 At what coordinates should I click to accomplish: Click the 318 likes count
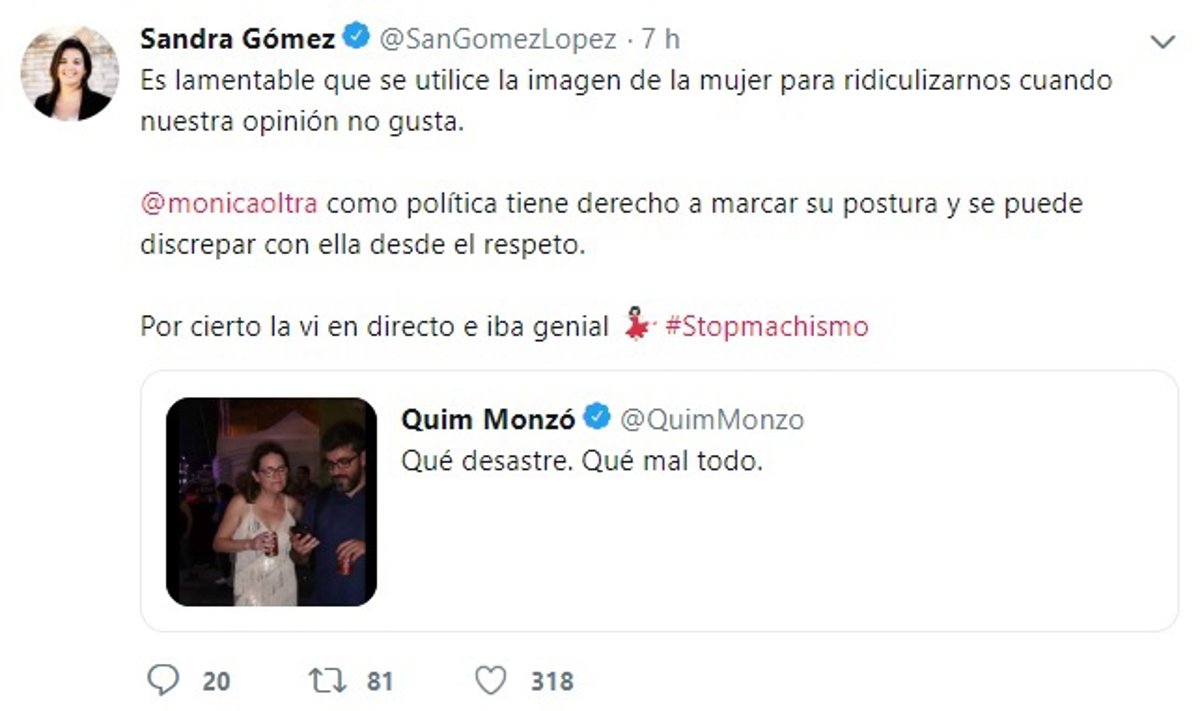pos(552,682)
